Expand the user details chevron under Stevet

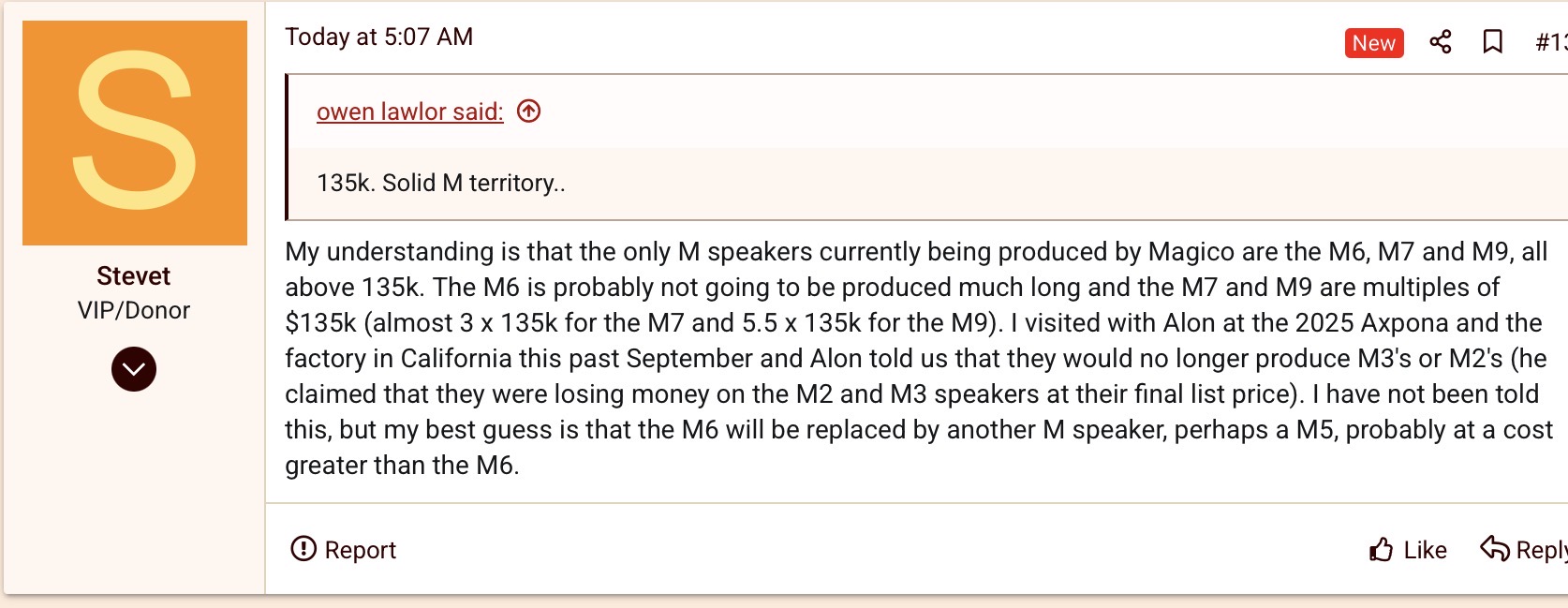click(134, 369)
